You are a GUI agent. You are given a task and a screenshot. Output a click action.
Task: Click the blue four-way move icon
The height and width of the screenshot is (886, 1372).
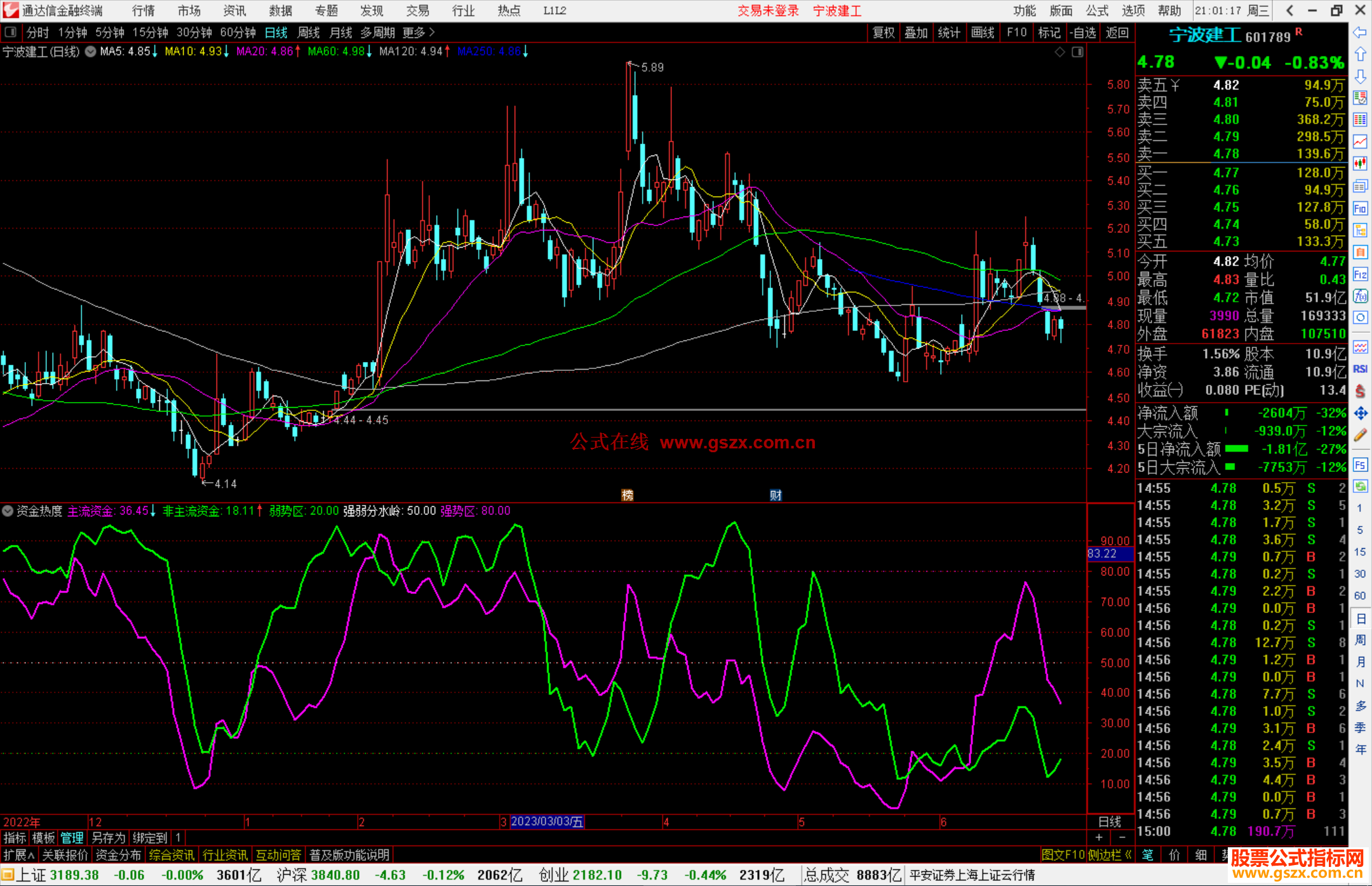tap(1360, 413)
